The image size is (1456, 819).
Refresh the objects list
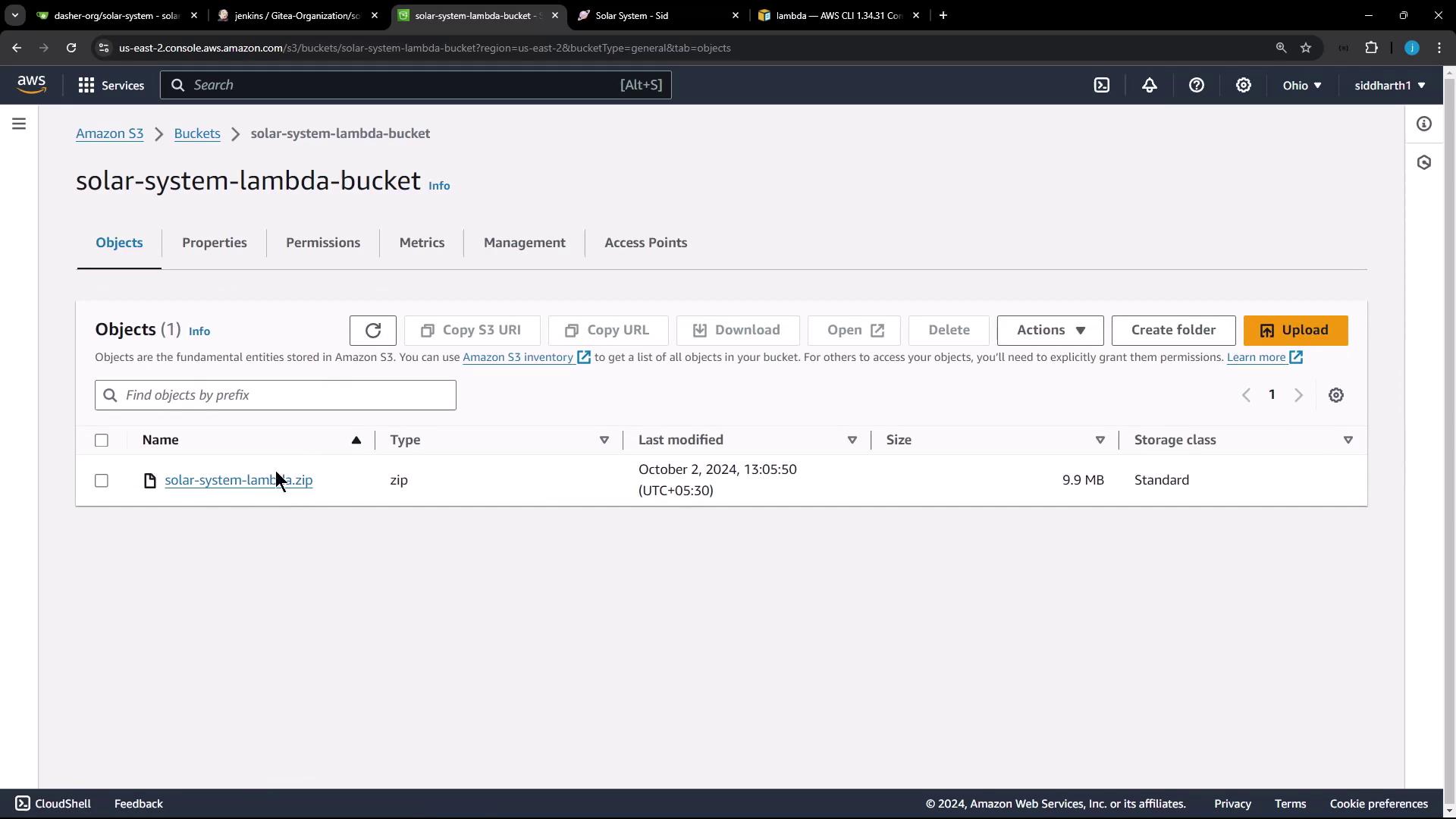coord(372,331)
